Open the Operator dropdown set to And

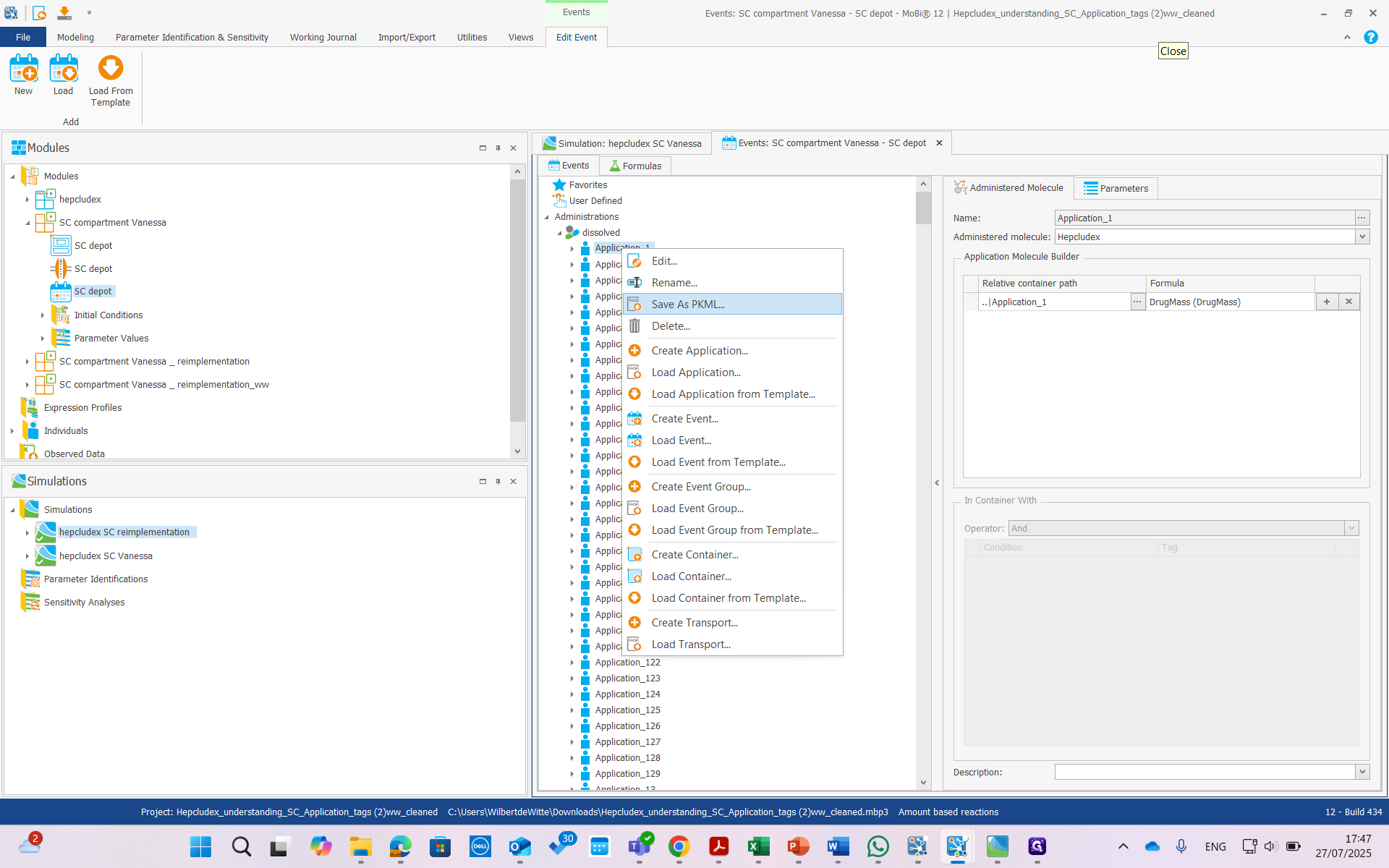coord(1351,528)
